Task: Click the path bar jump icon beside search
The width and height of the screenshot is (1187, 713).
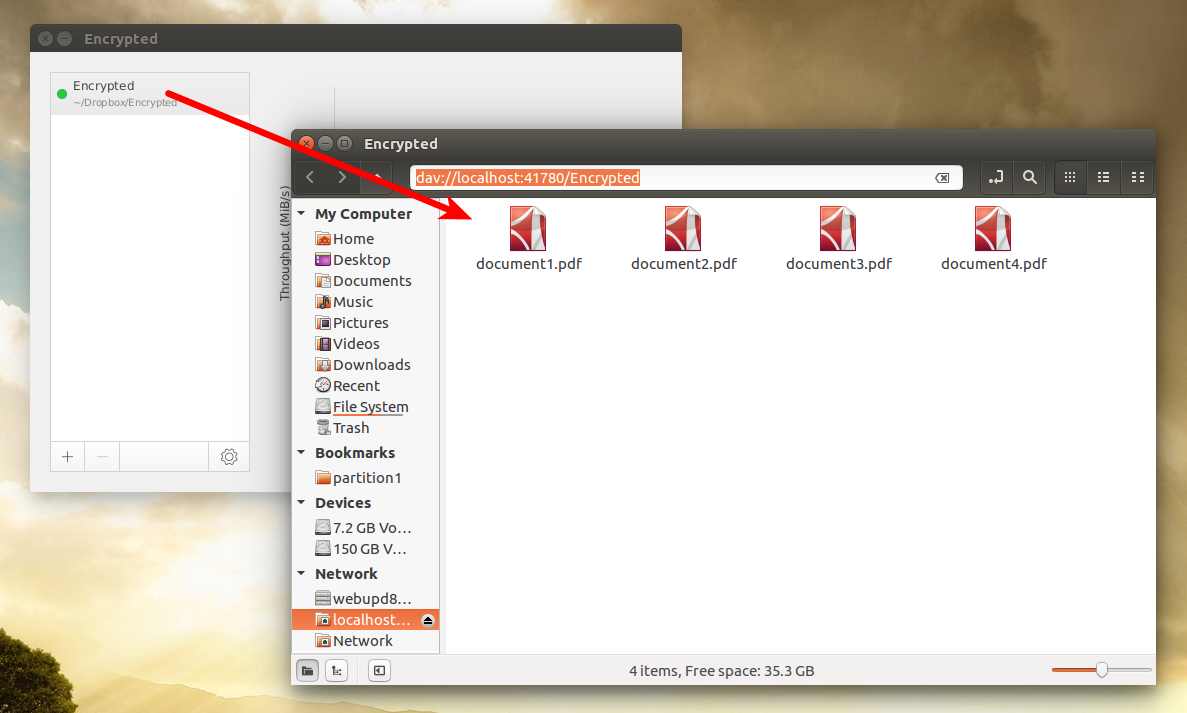Action: pos(996,177)
